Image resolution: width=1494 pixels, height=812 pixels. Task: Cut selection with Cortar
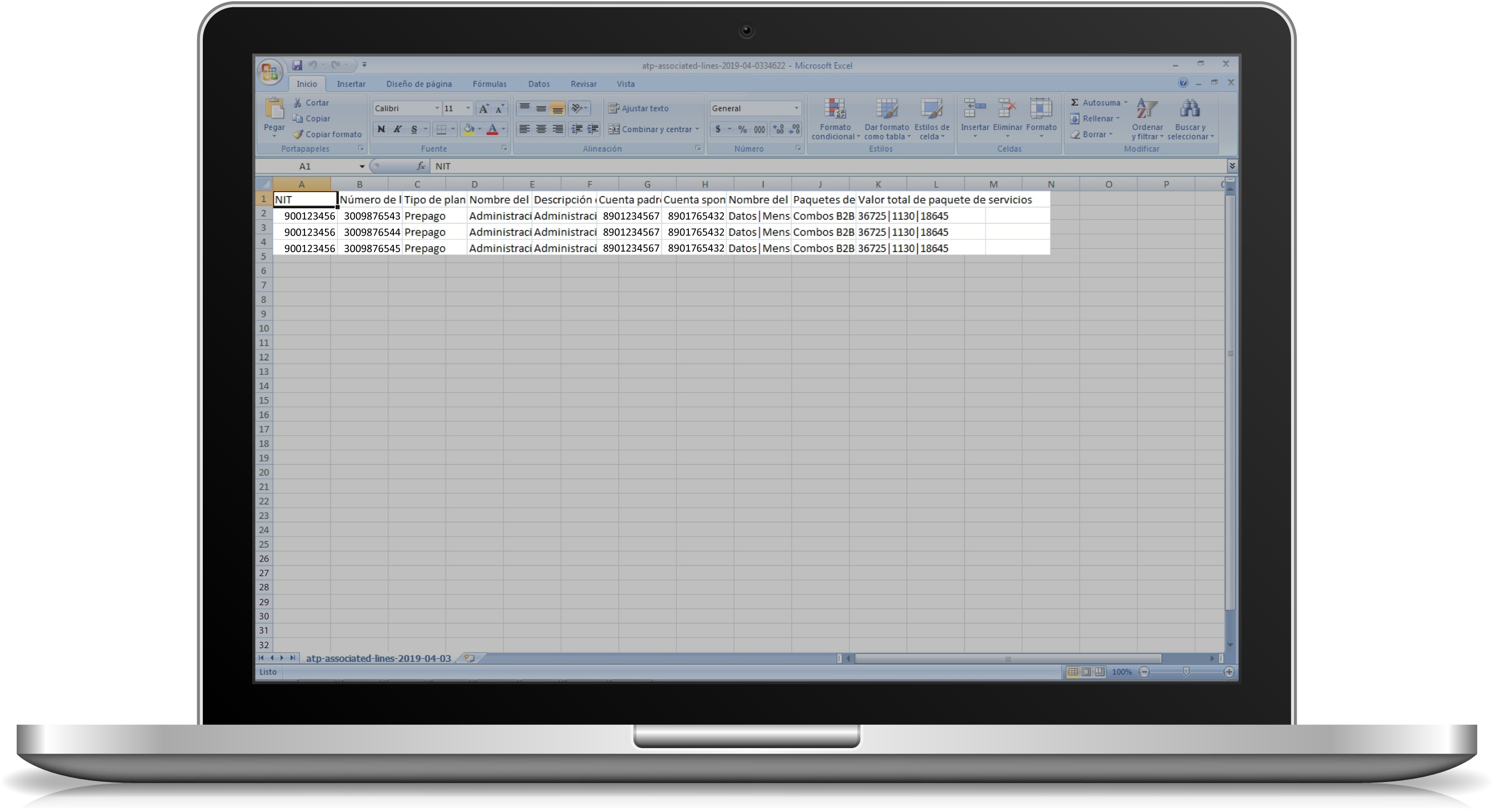(312, 103)
